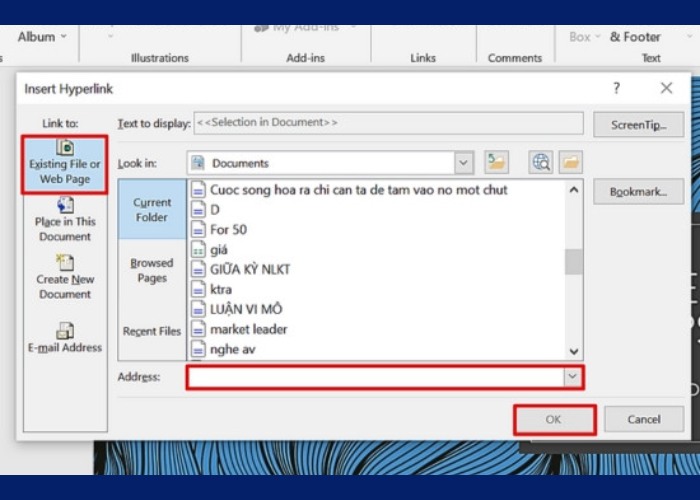Select the file 'ktra'

(212, 289)
